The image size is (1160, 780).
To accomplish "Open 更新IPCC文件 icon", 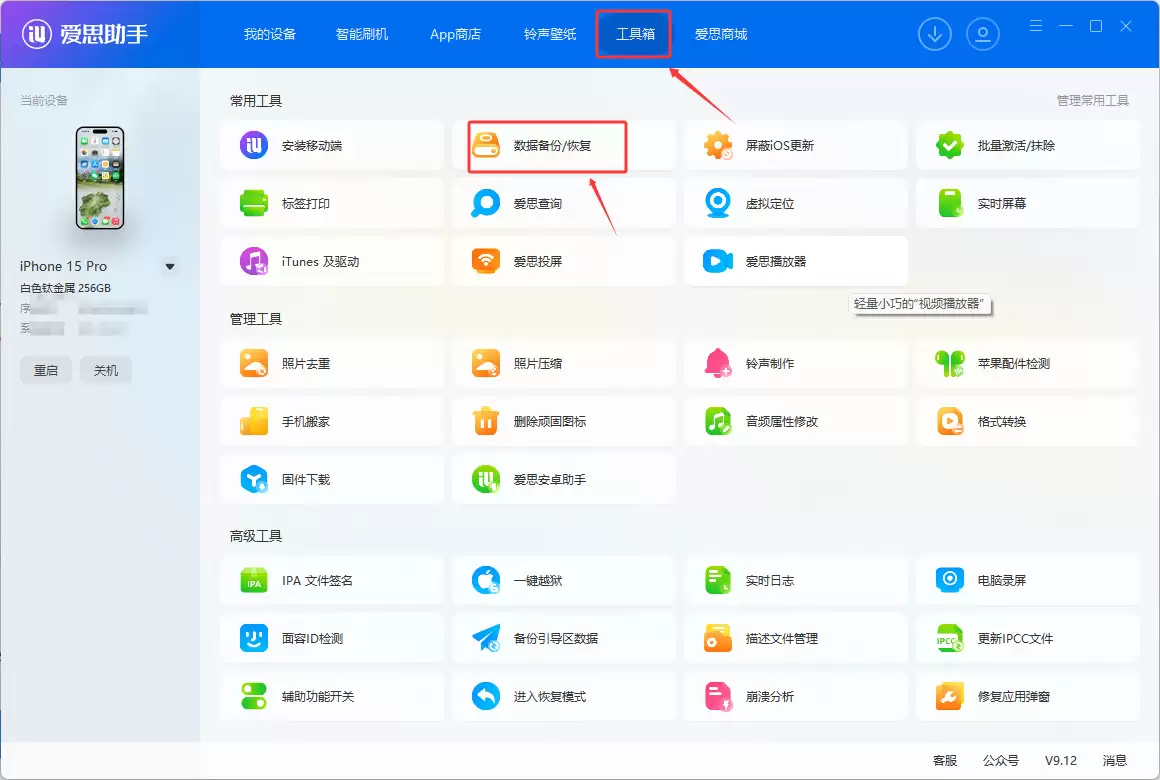I will pyautogui.click(x=950, y=638).
